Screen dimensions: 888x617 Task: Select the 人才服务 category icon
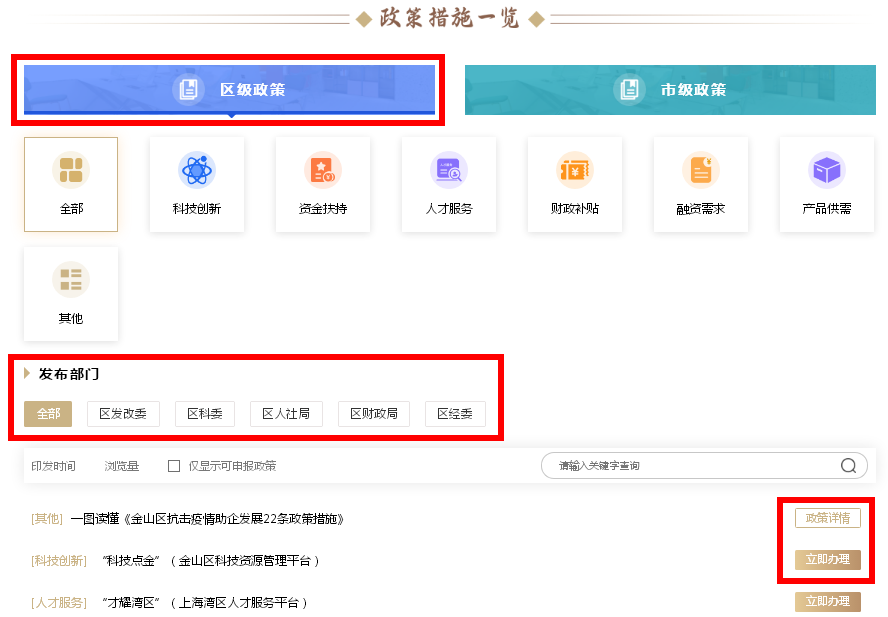tap(449, 171)
